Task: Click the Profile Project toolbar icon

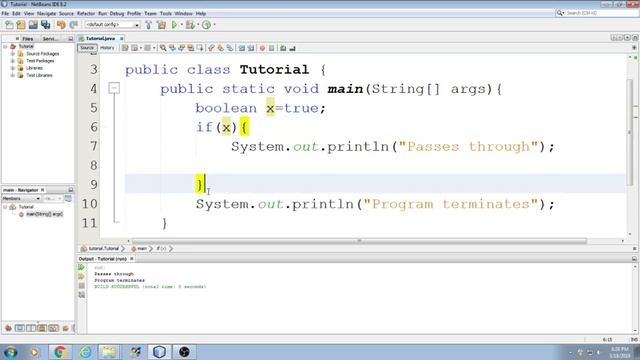Action: point(207,25)
